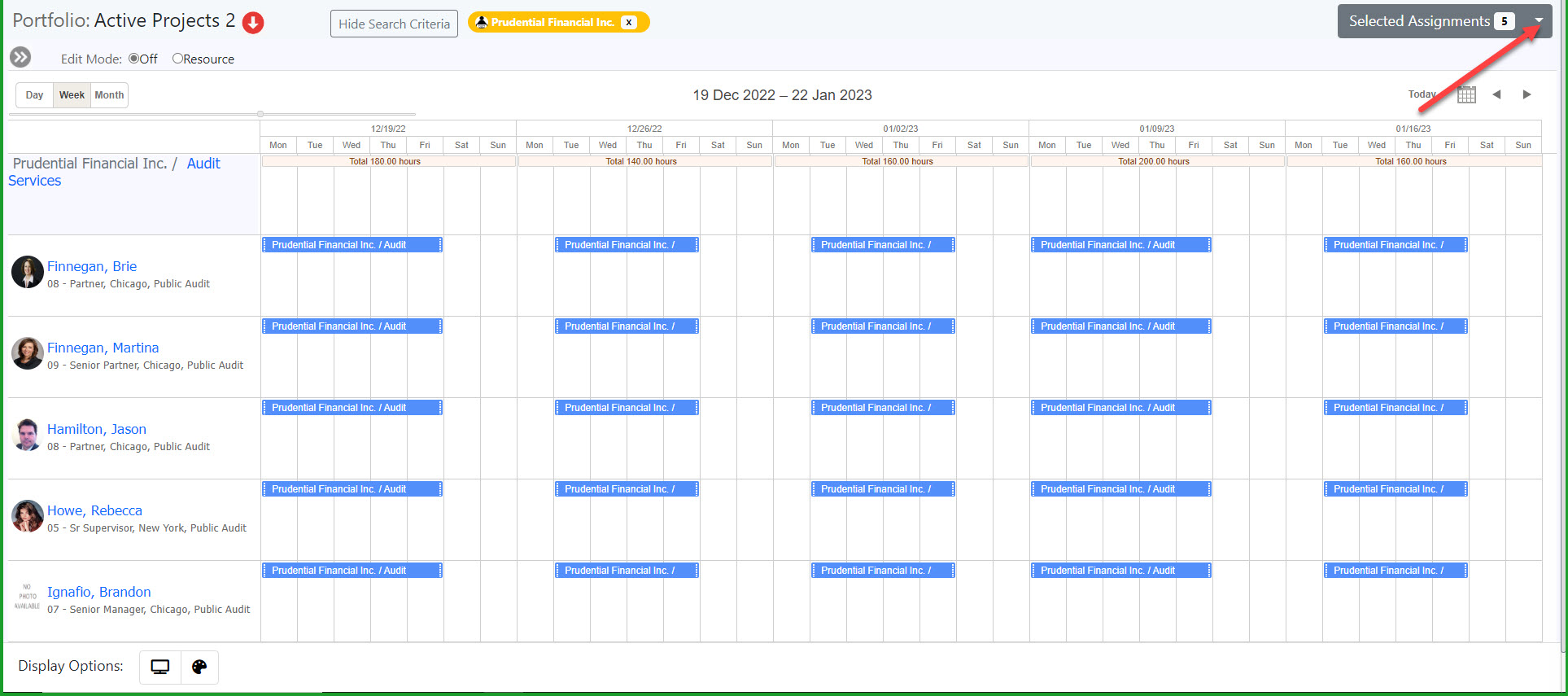Click Total 180.00 hours summary
1568x696 pixels.
tap(388, 161)
